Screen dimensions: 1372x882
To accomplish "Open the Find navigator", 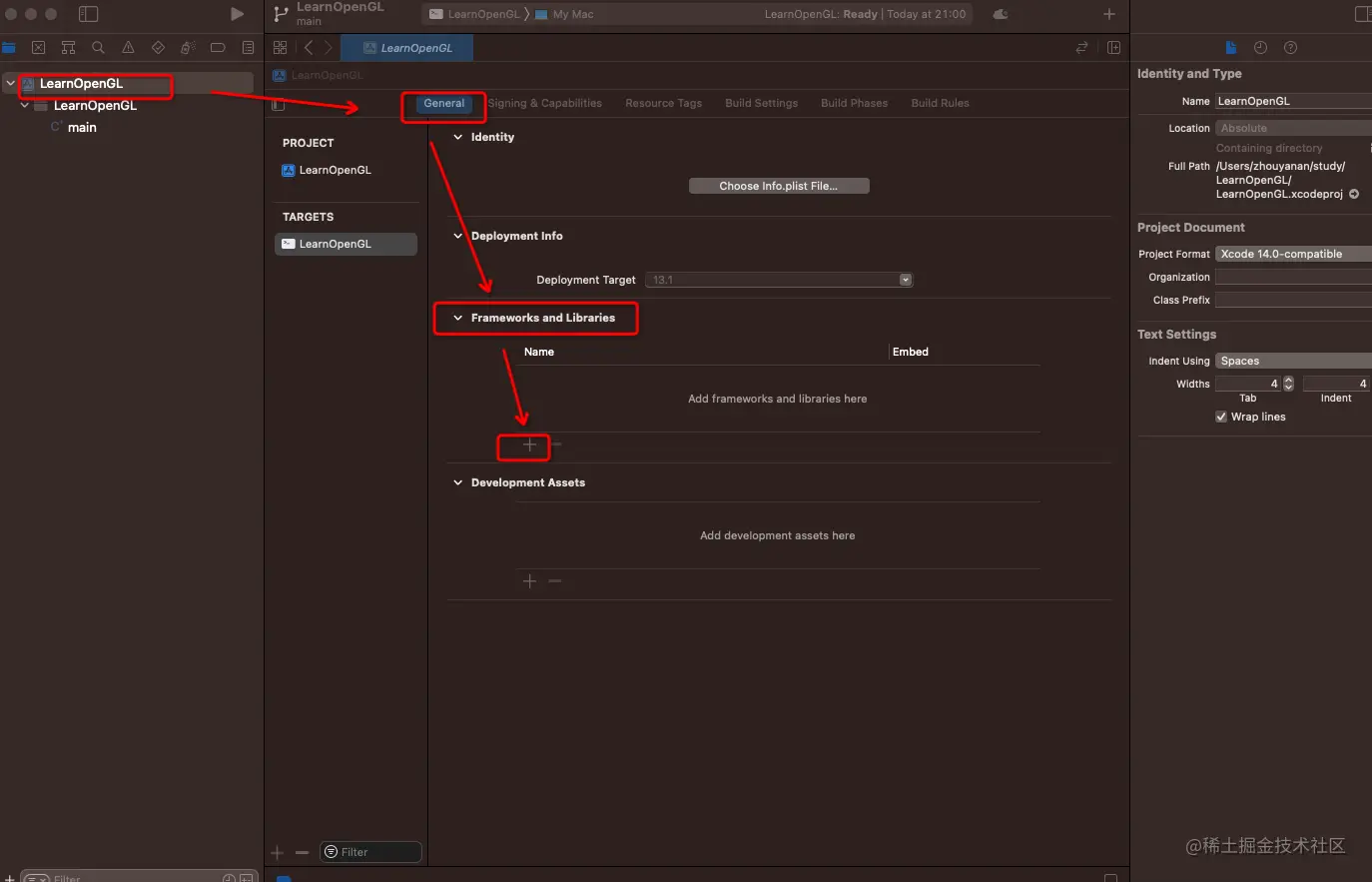I will click(x=98, y=47).
